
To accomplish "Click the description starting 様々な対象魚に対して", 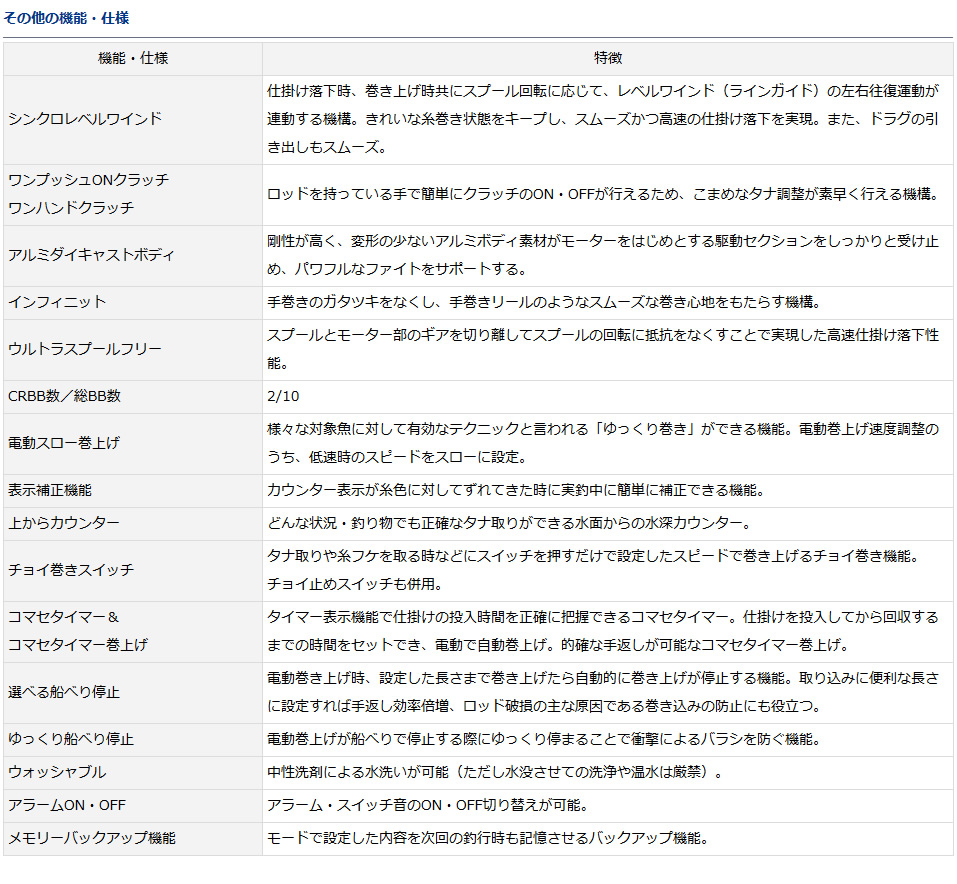I will [x=603, y=443].
